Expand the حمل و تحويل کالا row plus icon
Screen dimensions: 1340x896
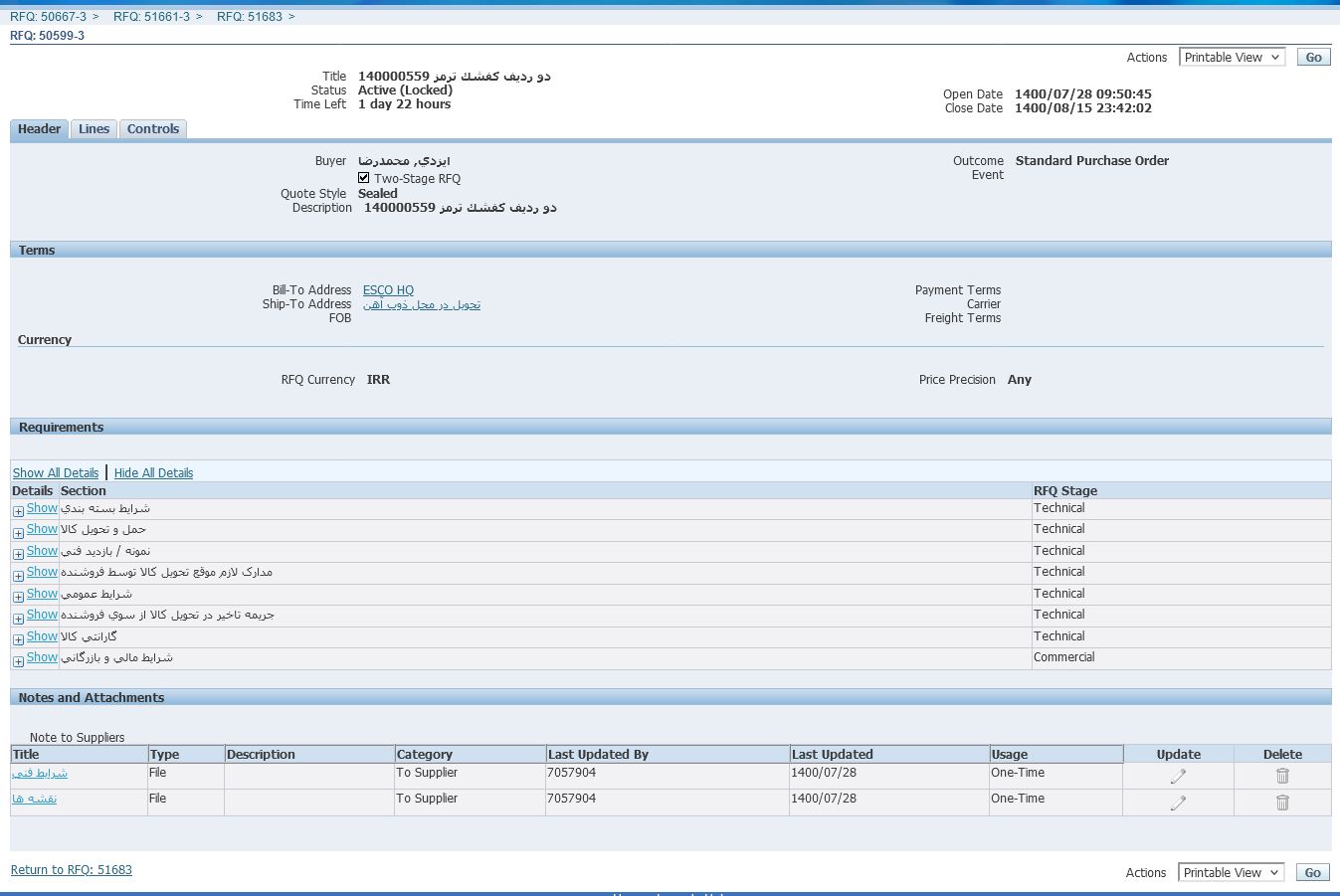coord(18,533)
